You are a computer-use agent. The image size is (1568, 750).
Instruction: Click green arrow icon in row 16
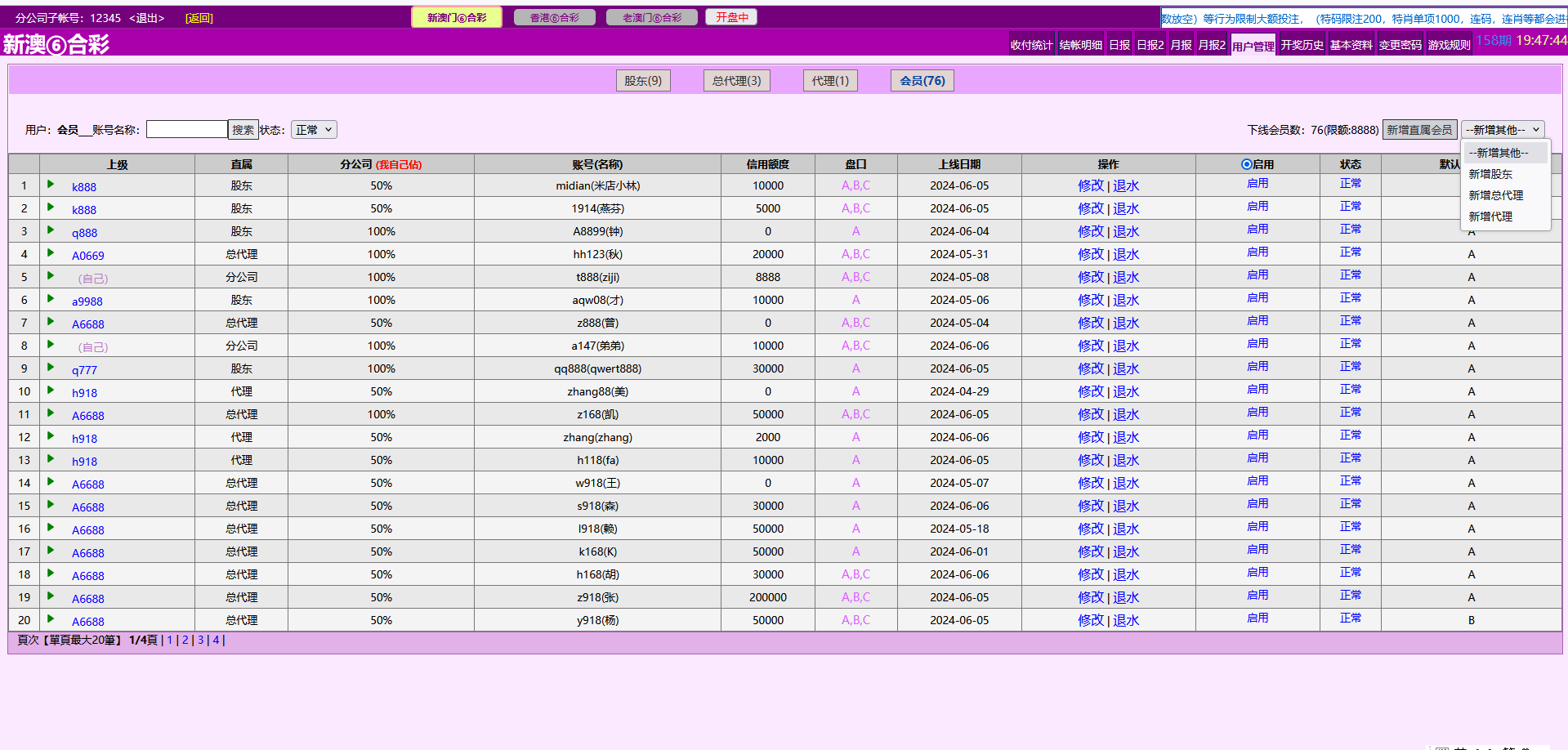tap(51, 528)
